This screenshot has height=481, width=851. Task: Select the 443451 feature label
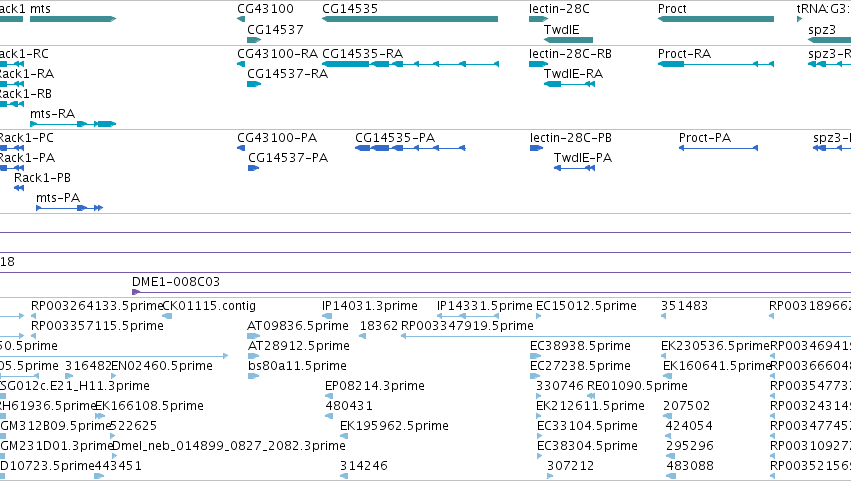pos(118,466)
